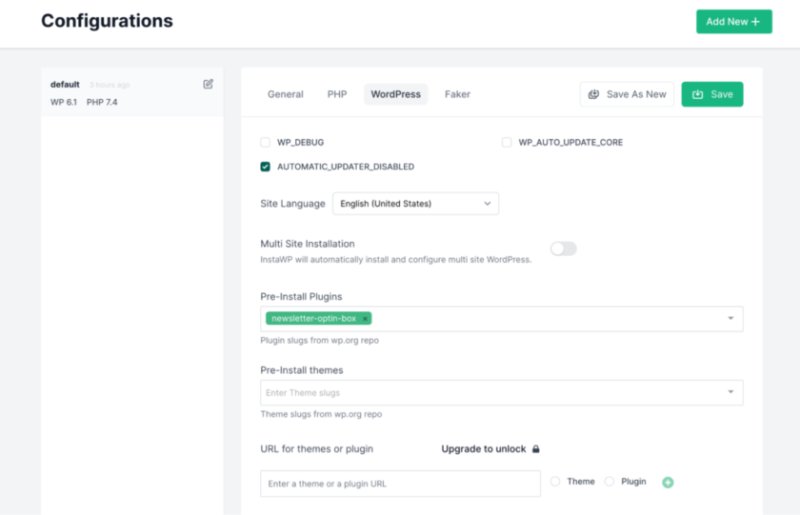Toggle Multi Site Installation switch
800x515 pixels.
click(x=563, y=249)
